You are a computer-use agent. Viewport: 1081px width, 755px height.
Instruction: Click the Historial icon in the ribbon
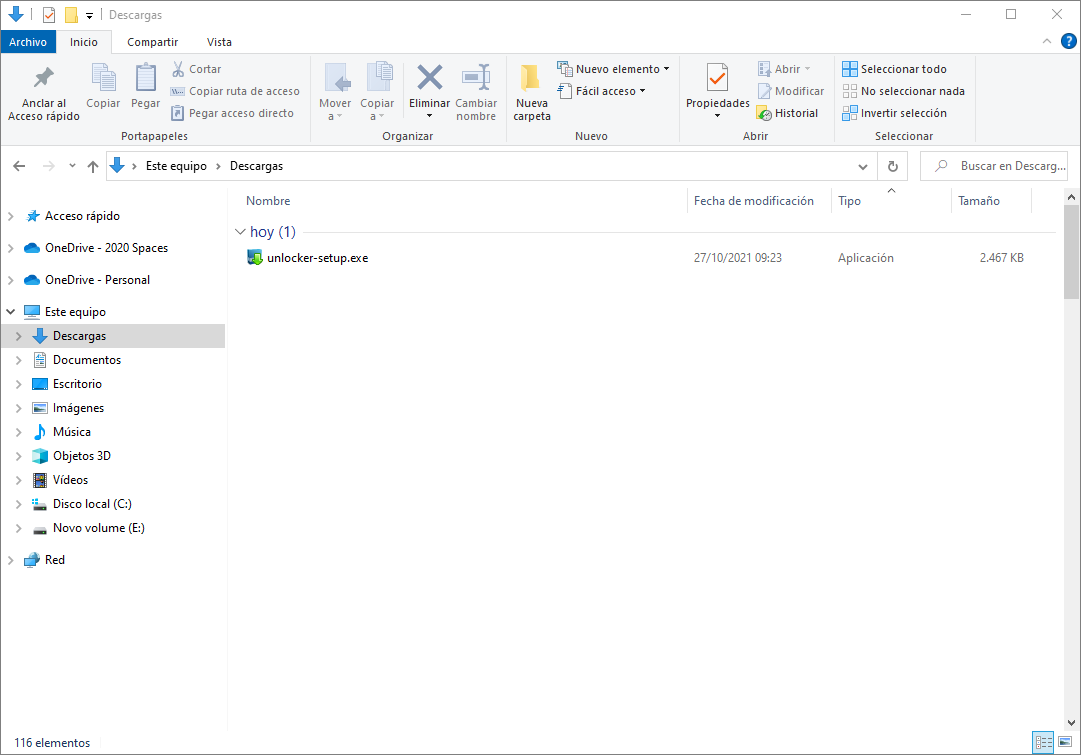click(764, 114)
